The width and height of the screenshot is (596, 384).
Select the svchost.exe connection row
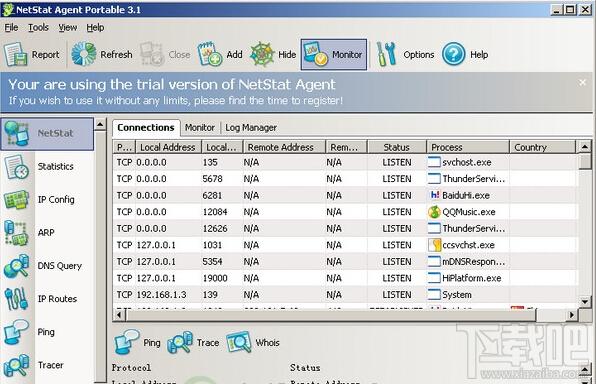346,162
